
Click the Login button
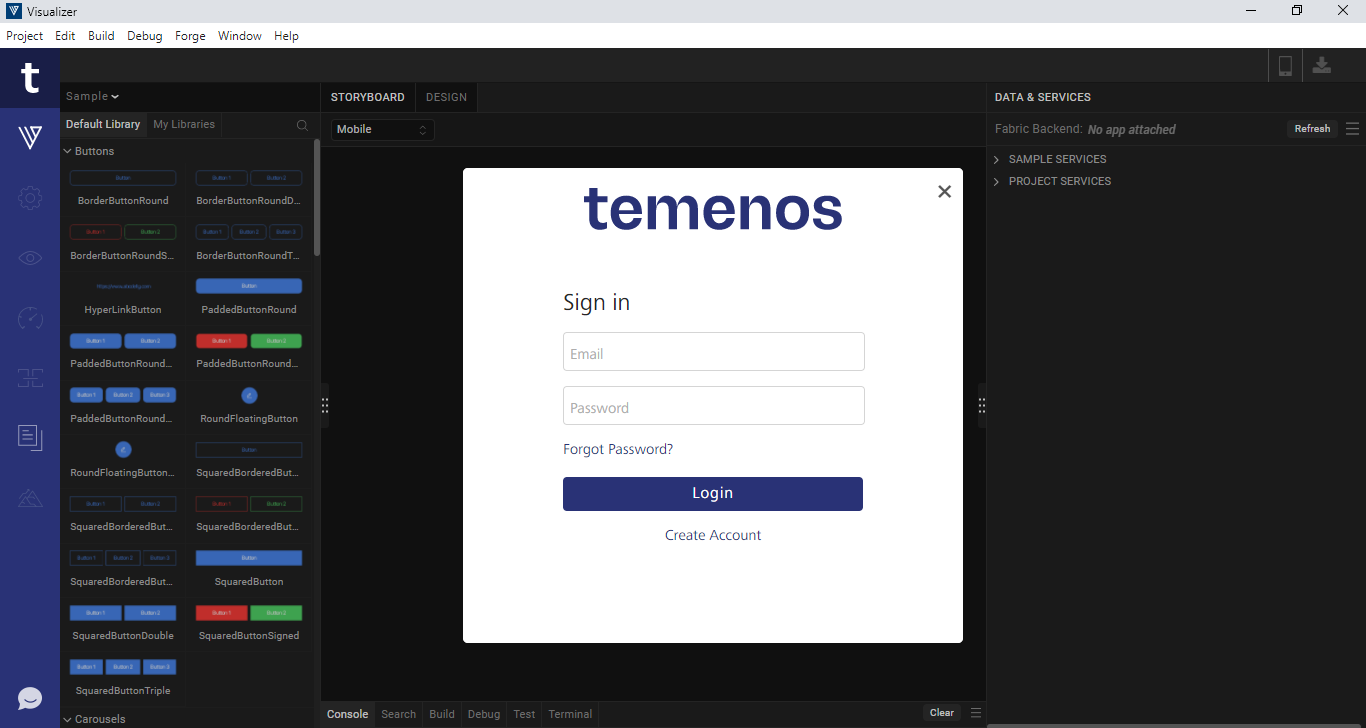click(x=713, y=494)
